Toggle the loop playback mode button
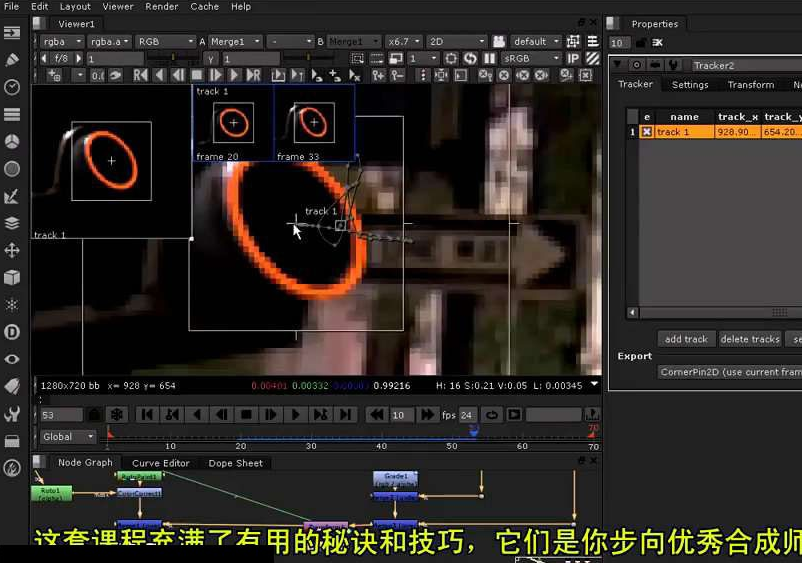The height and width of the screenshot is (563, 802). click(492, 414)
